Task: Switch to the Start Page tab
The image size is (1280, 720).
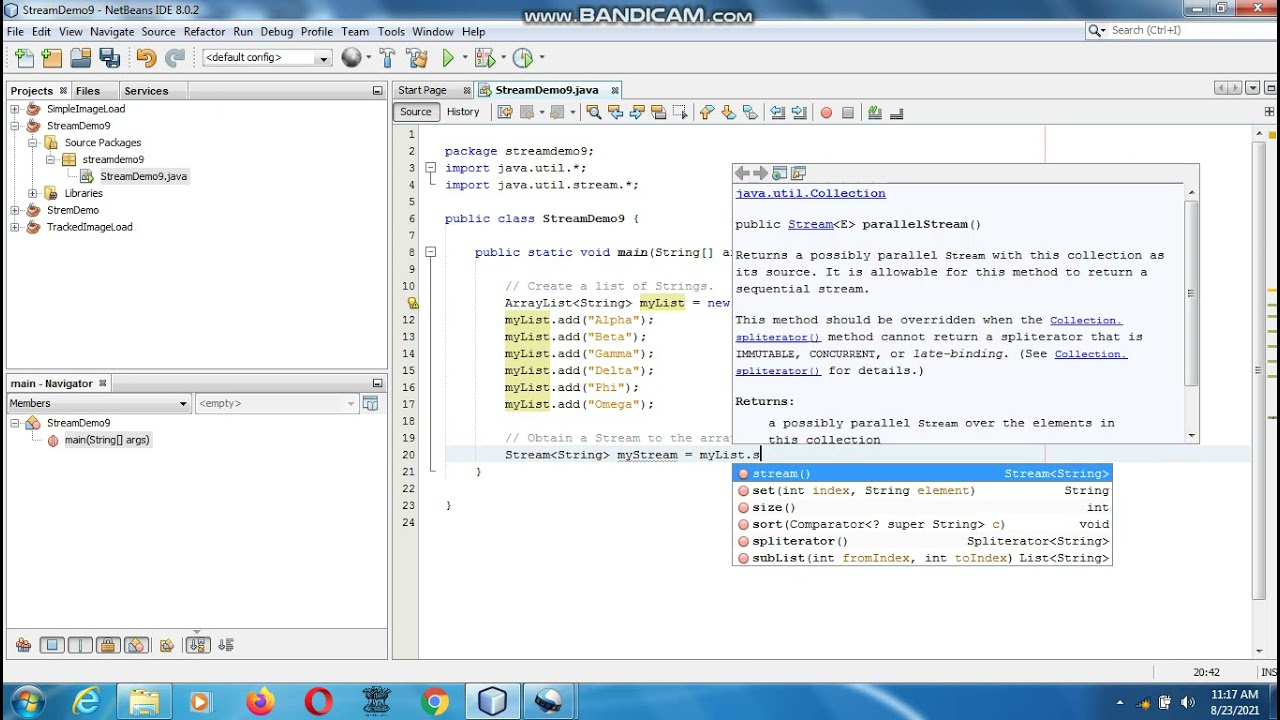Action: pyautogui.click(x=422, y=90)
